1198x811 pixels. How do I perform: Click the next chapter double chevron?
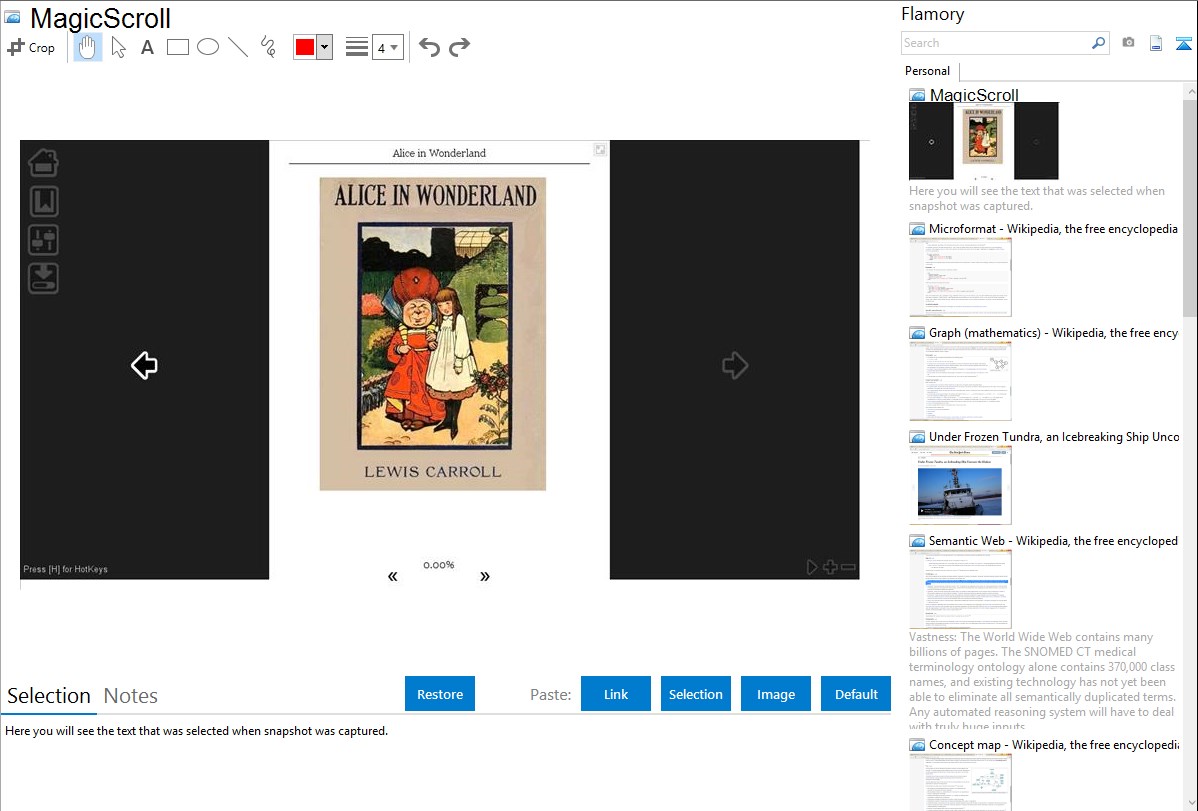(x=484, y=576)
